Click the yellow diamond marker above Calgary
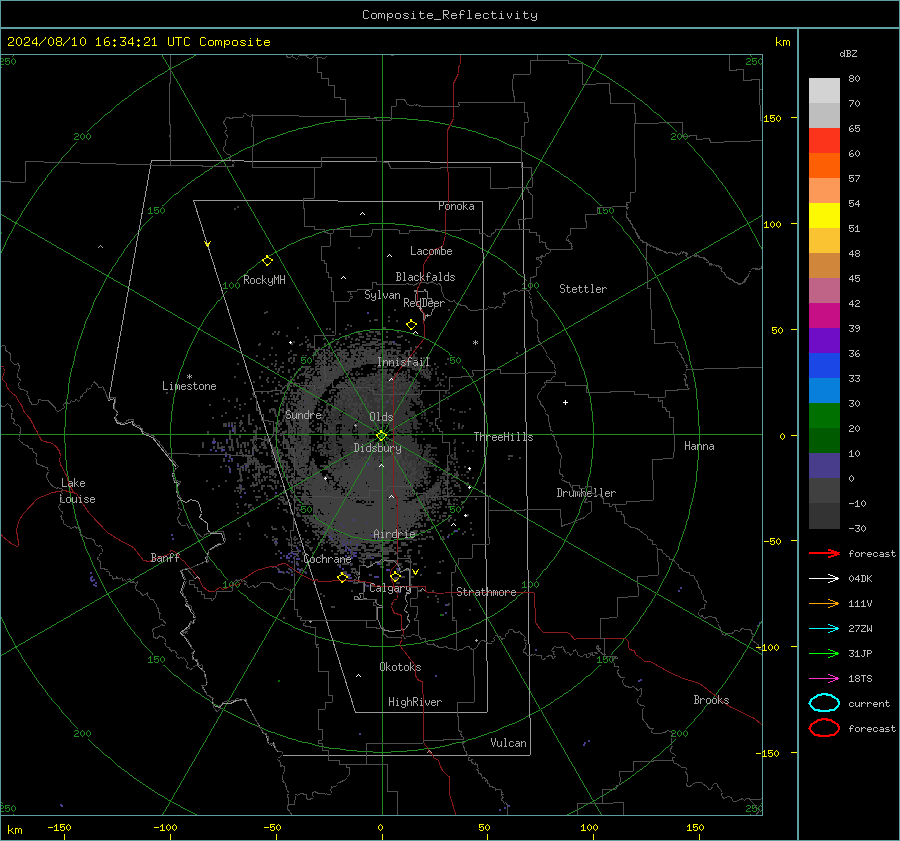Screen dimensions: 900x841 coord(395,576)
